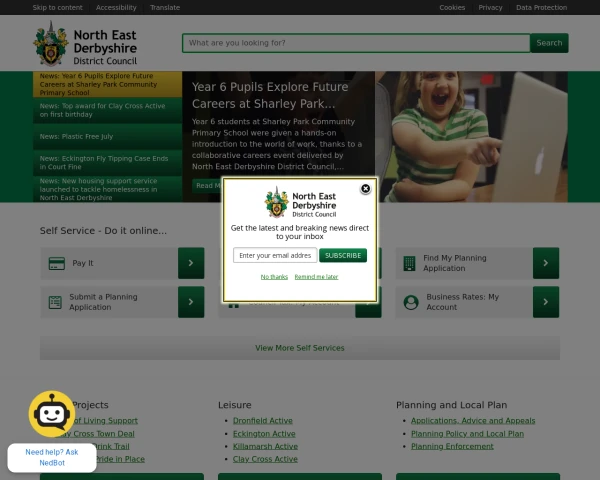Click the council crest logo in header

(x=51, y=43)
